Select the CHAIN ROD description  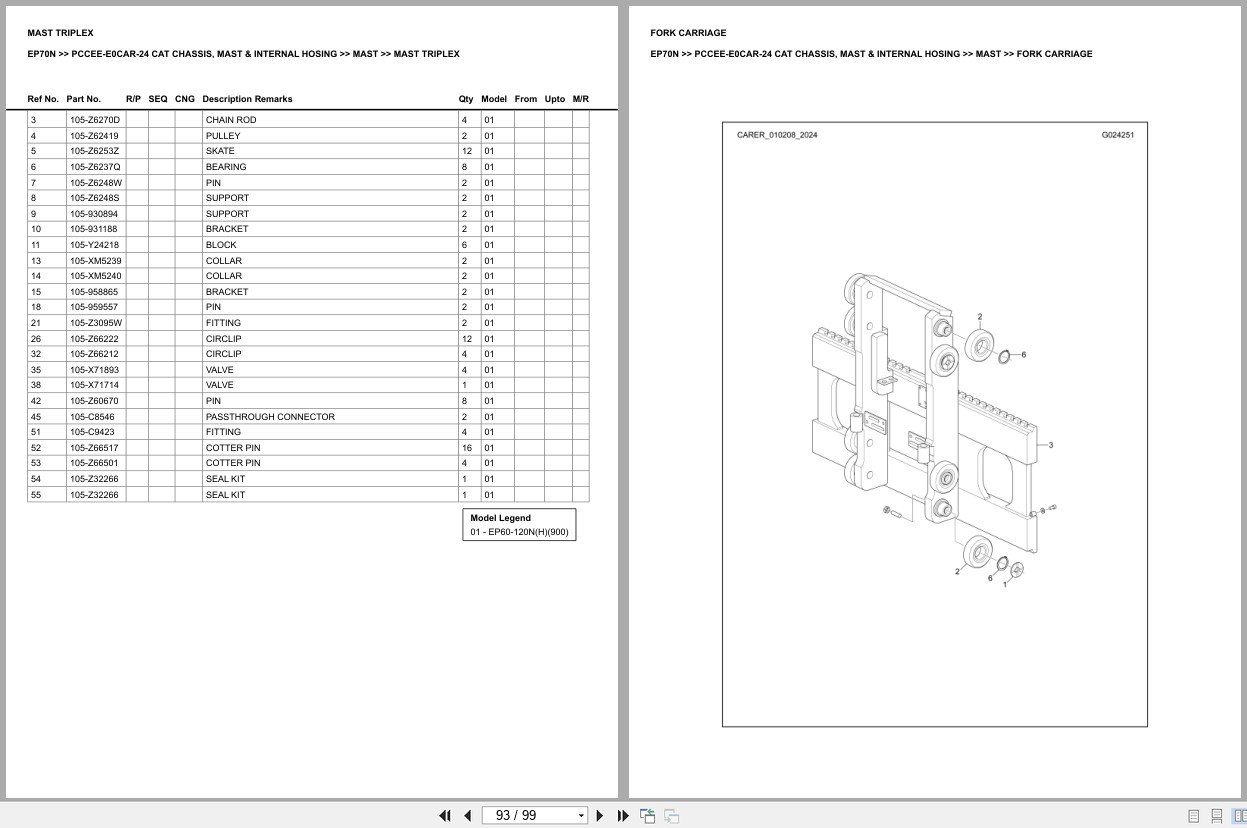(231, 120)
